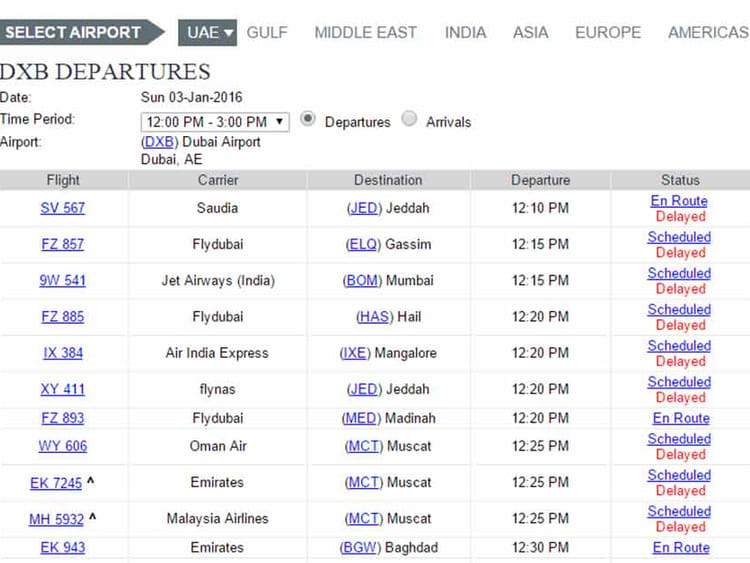The image size is (750, 563).
Task: Click JED code in SV 567 row
Action: (x=364, y=208)
